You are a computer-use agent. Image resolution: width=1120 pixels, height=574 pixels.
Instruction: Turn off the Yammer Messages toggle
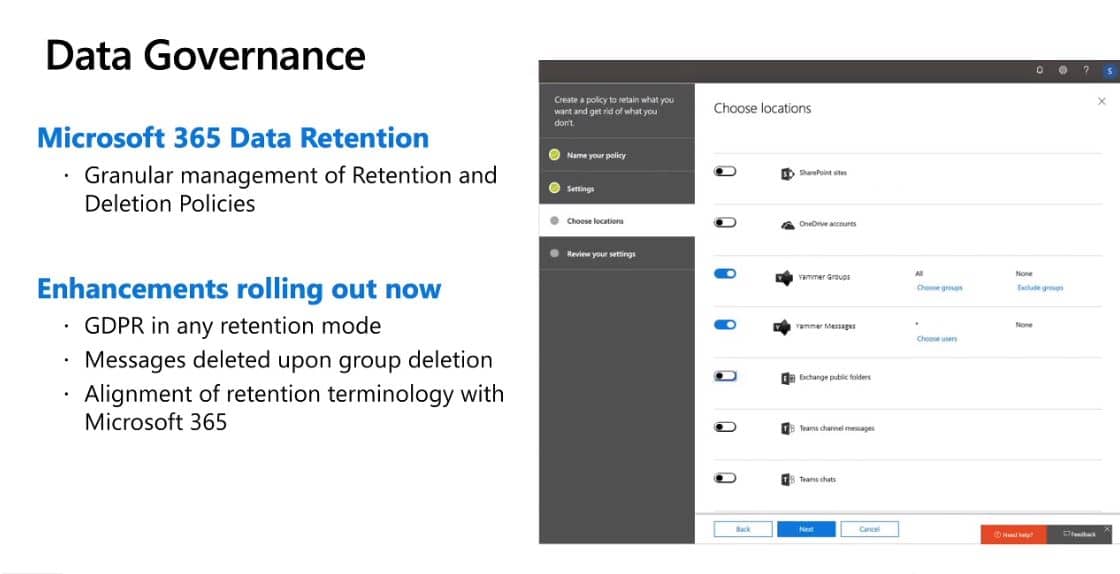(x=725, y=325)
